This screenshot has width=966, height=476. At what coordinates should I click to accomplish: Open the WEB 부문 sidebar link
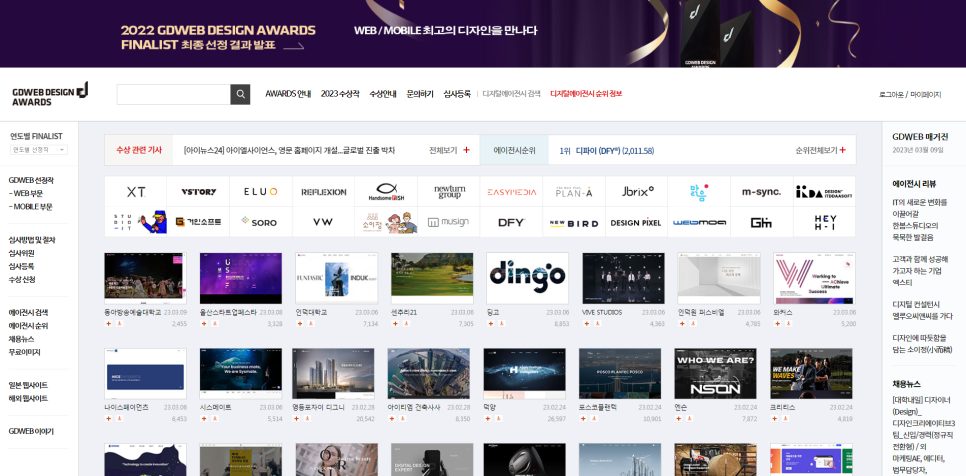26,193
